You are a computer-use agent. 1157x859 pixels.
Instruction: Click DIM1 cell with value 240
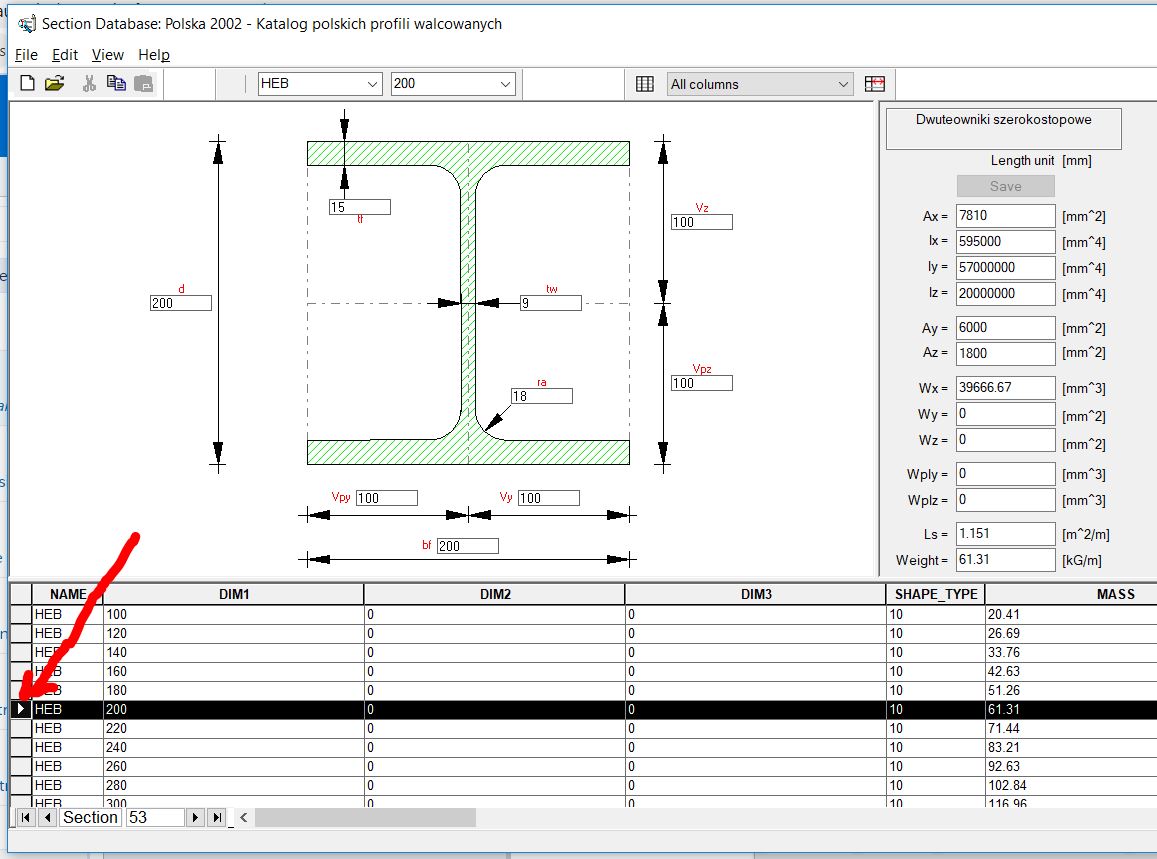click(x=234, y=748)
